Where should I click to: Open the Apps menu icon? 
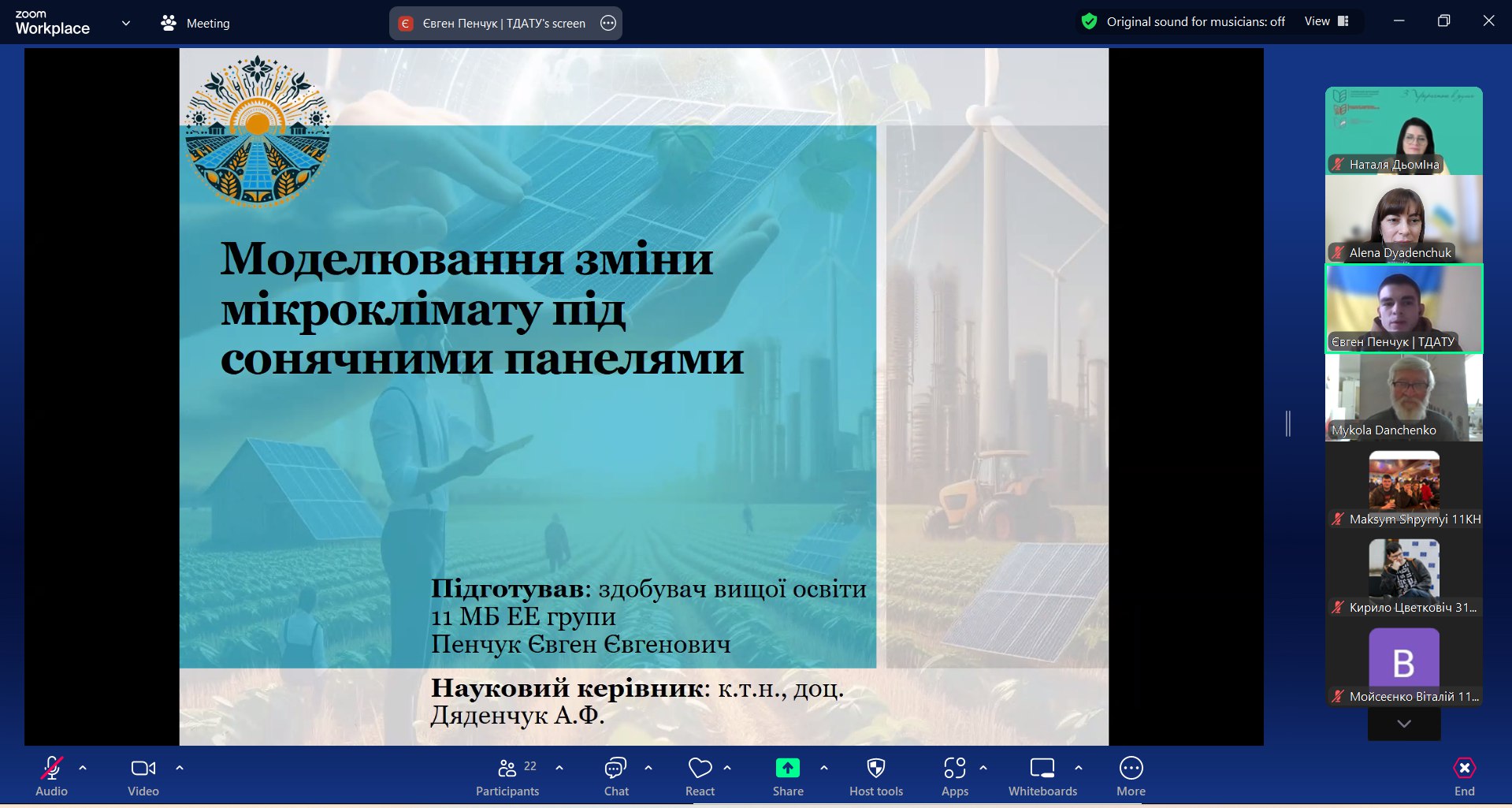click(954, 776)
